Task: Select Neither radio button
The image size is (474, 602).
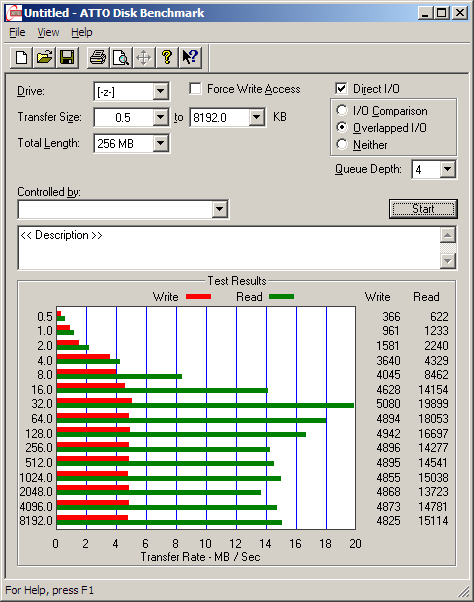Action: tap(342, 144)
